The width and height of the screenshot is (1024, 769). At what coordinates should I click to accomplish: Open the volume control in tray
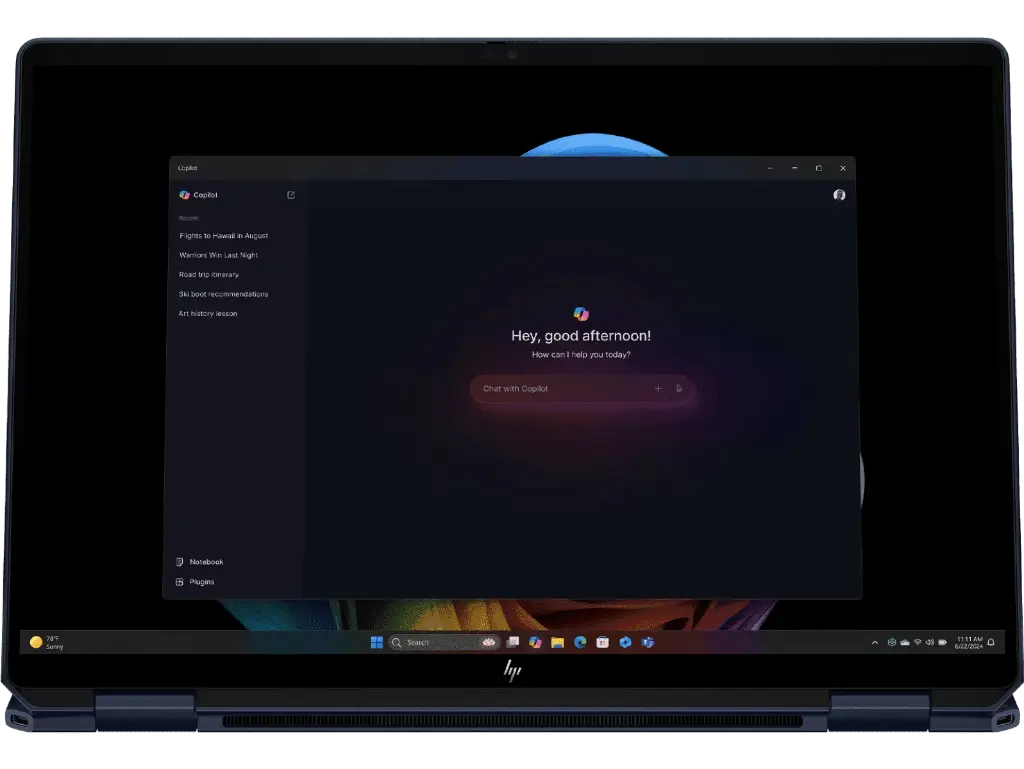pyautogui.click(x=929, y=642)
